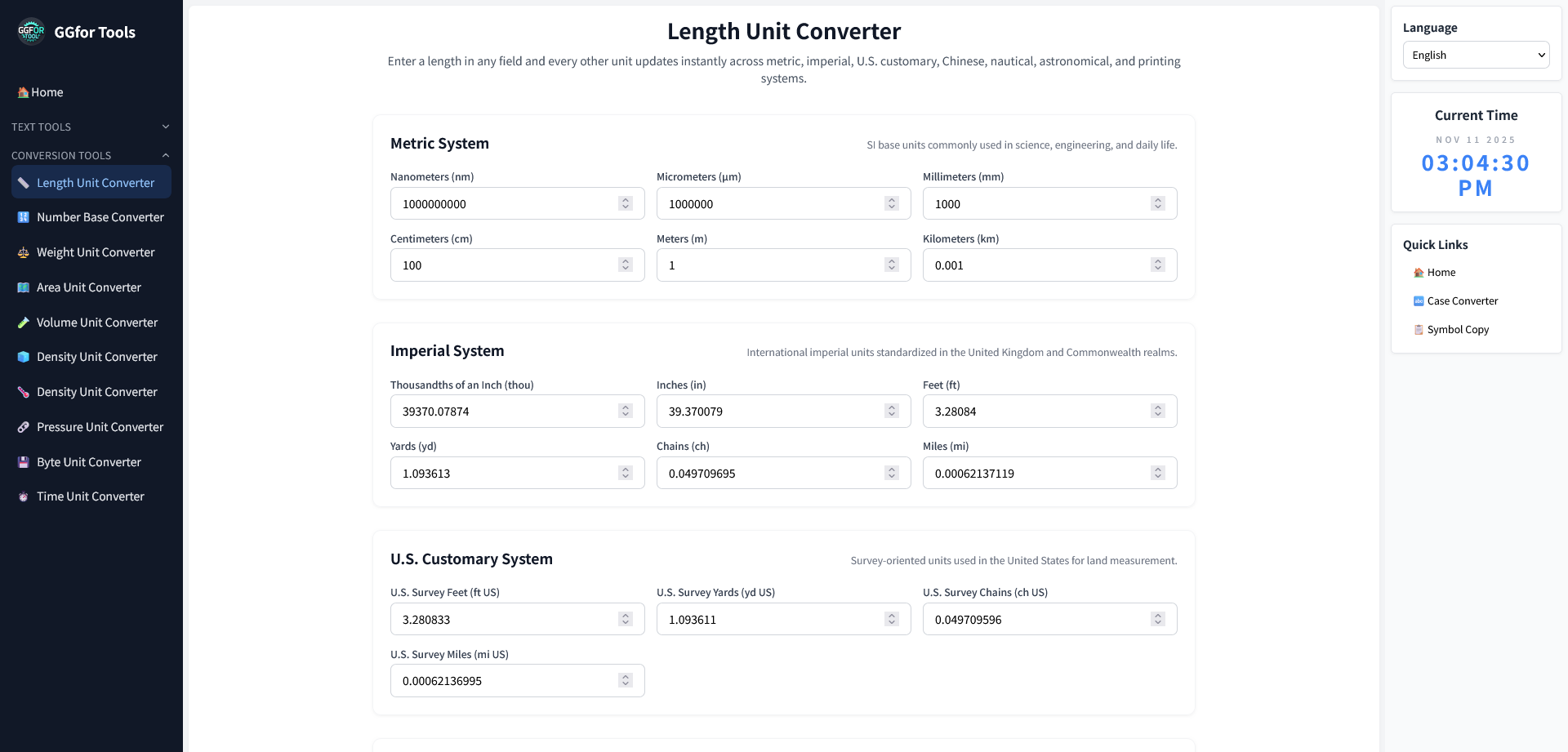1568x752 pixels.
Task: Go to Home from the sidebar
Action: pos(39,92)
